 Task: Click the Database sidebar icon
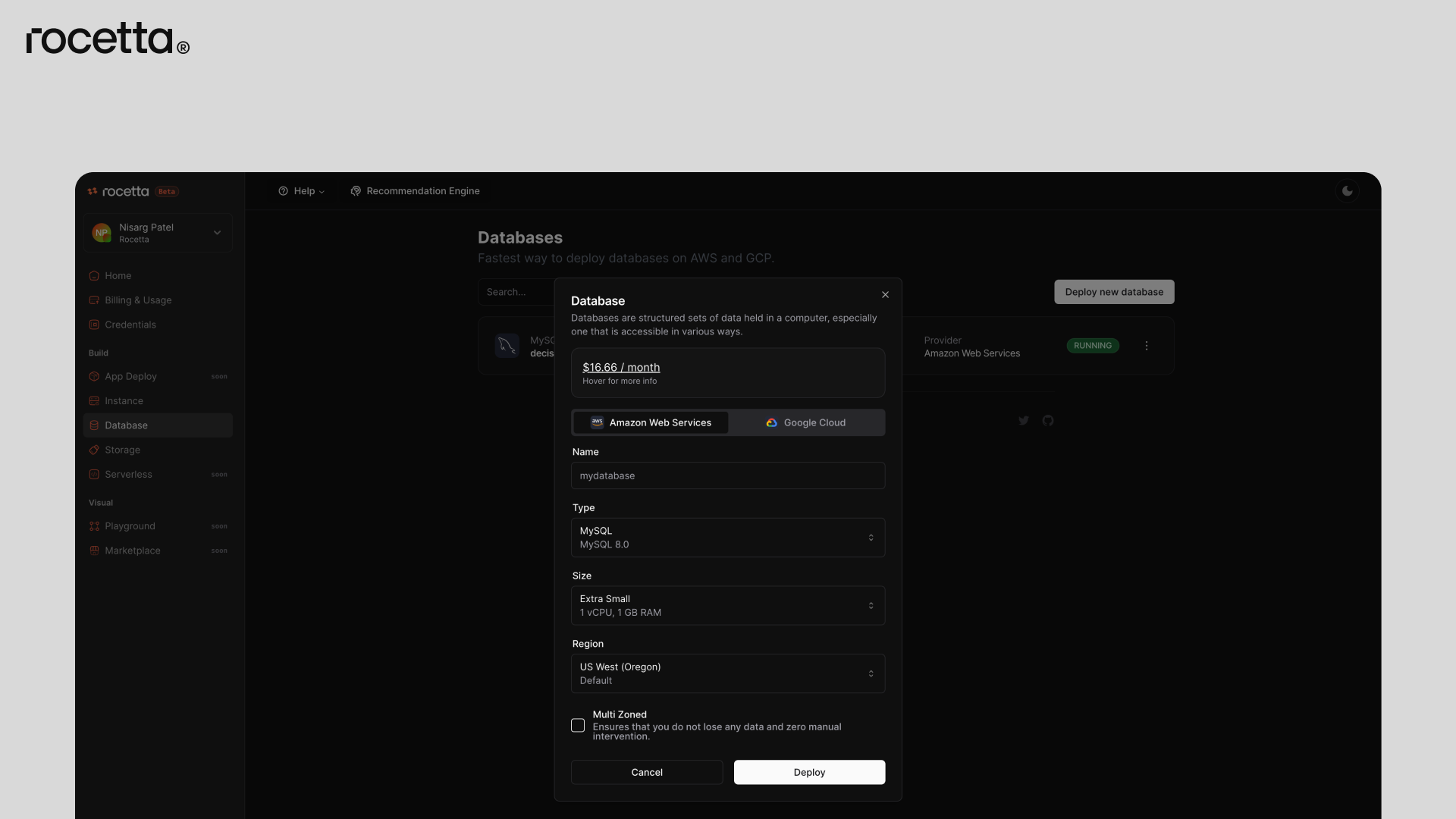point(94,425)
